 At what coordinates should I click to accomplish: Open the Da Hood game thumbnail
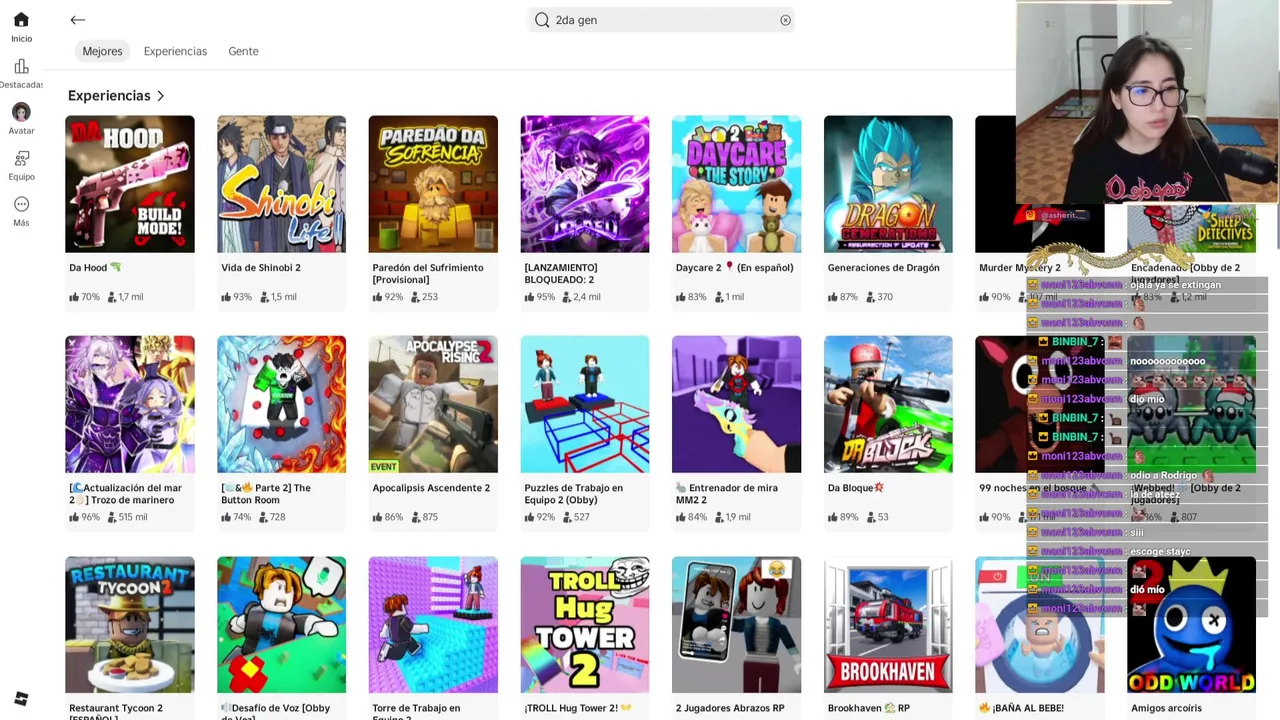point(130,184)
